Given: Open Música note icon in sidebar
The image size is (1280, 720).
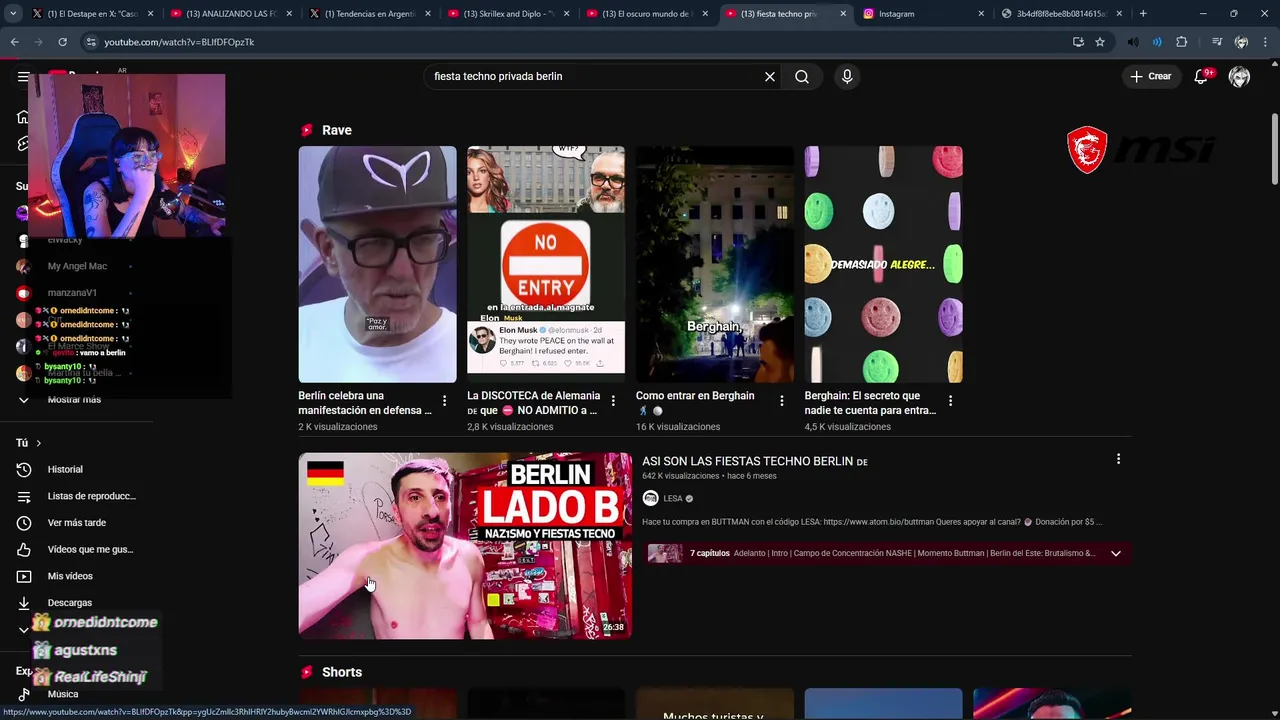Looking at the screenshot, I should click(x=24, y=694).
